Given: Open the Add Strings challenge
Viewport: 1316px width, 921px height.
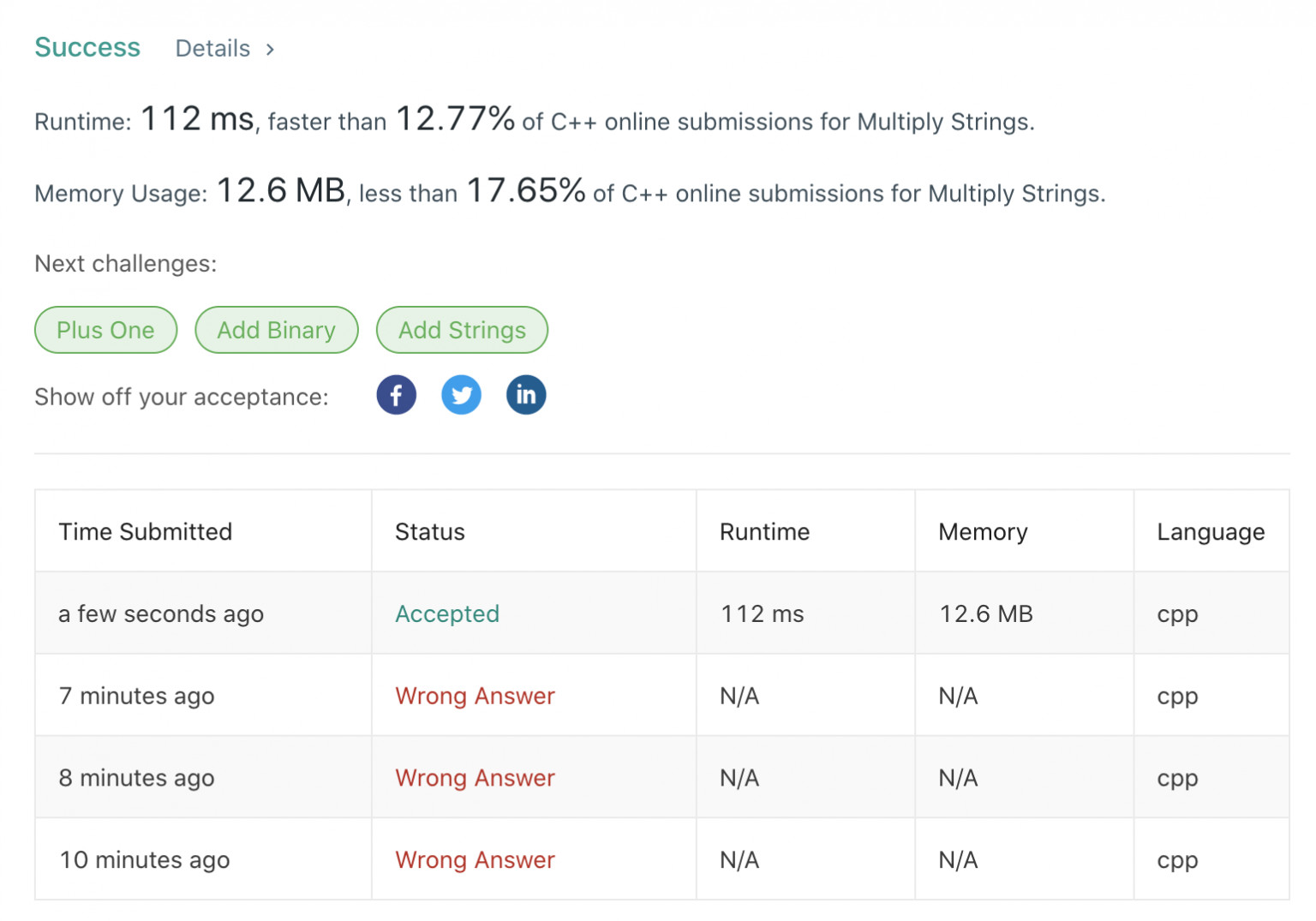Looking at the screenshot, I should (x=462, y=330).
